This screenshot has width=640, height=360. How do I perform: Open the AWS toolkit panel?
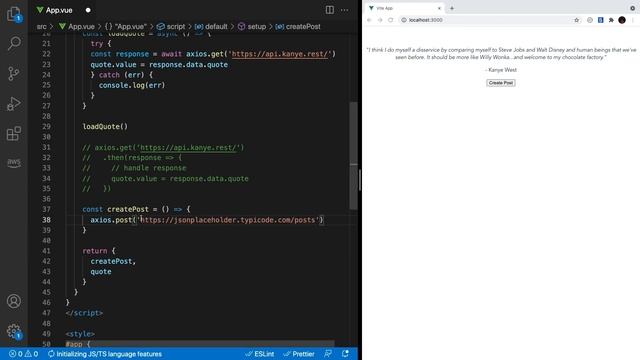[x=14, y=162]
